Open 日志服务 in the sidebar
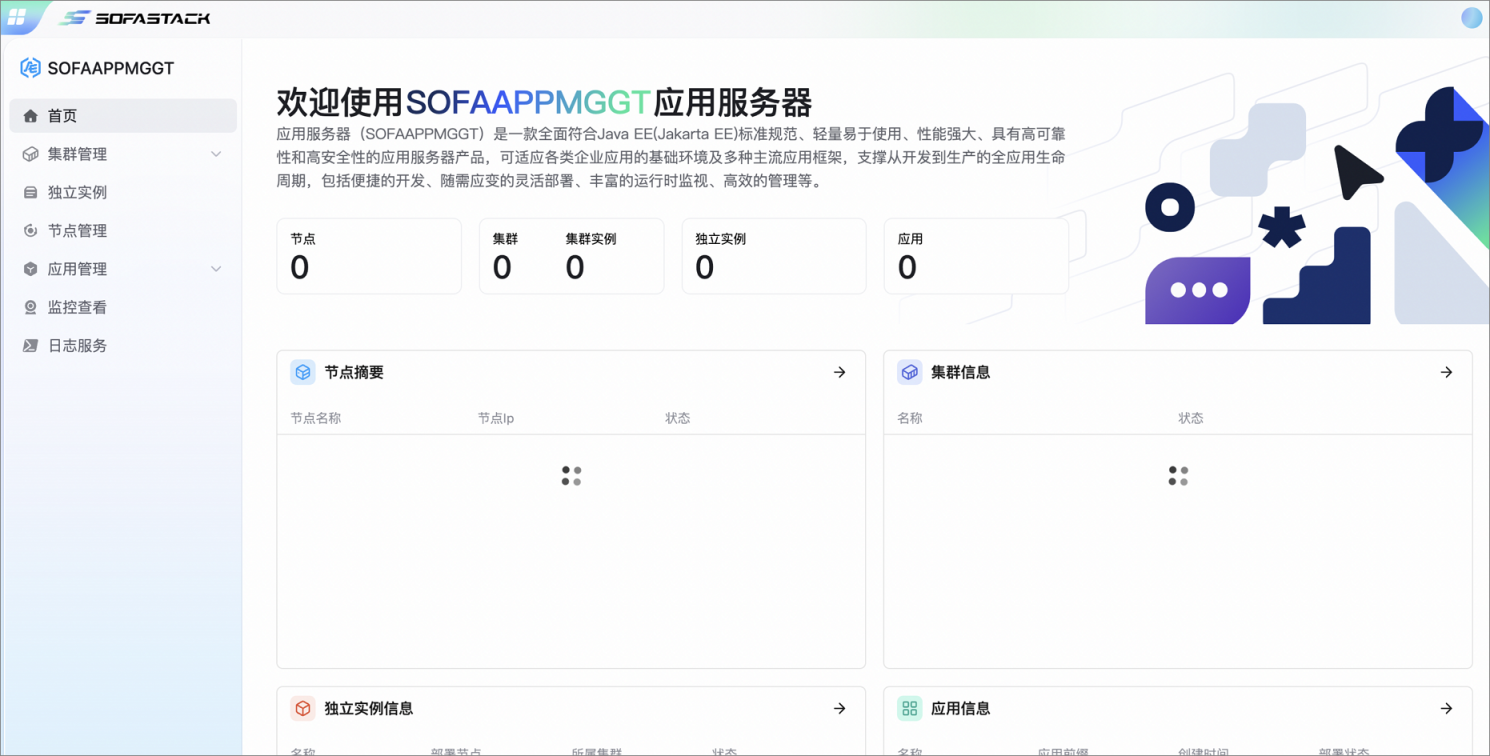This screenshot has width=1490, height=756. click(x=123, y=346)
